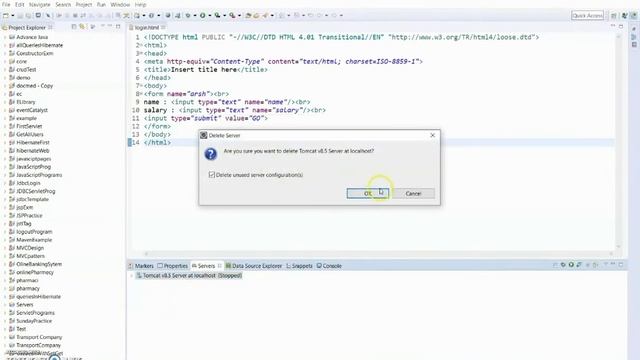
Task: Click Cancel in the Delete Server dialog
Action: (x=413, y=193)
